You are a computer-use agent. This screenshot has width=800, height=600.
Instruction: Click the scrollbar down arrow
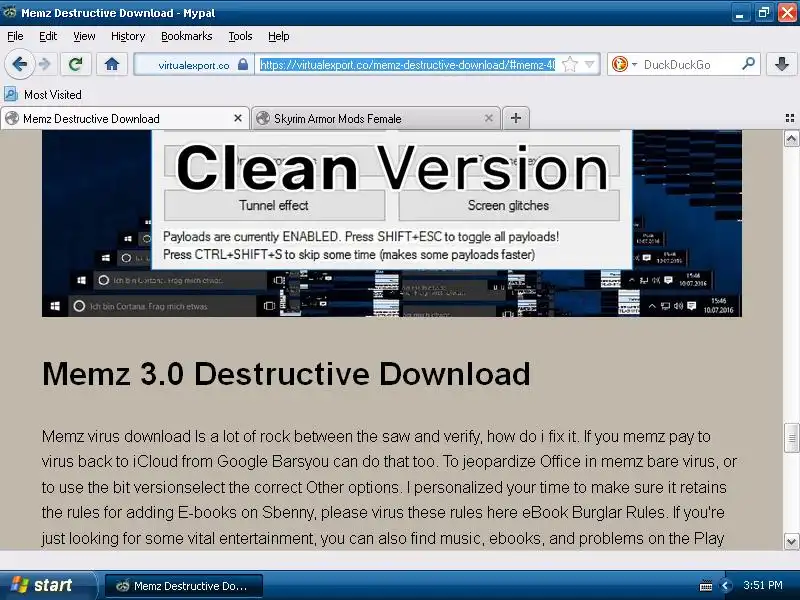pyautogui.click(x=791, y=541)
